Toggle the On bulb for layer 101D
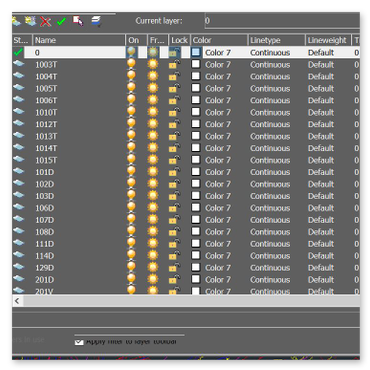 pos(131,172)
